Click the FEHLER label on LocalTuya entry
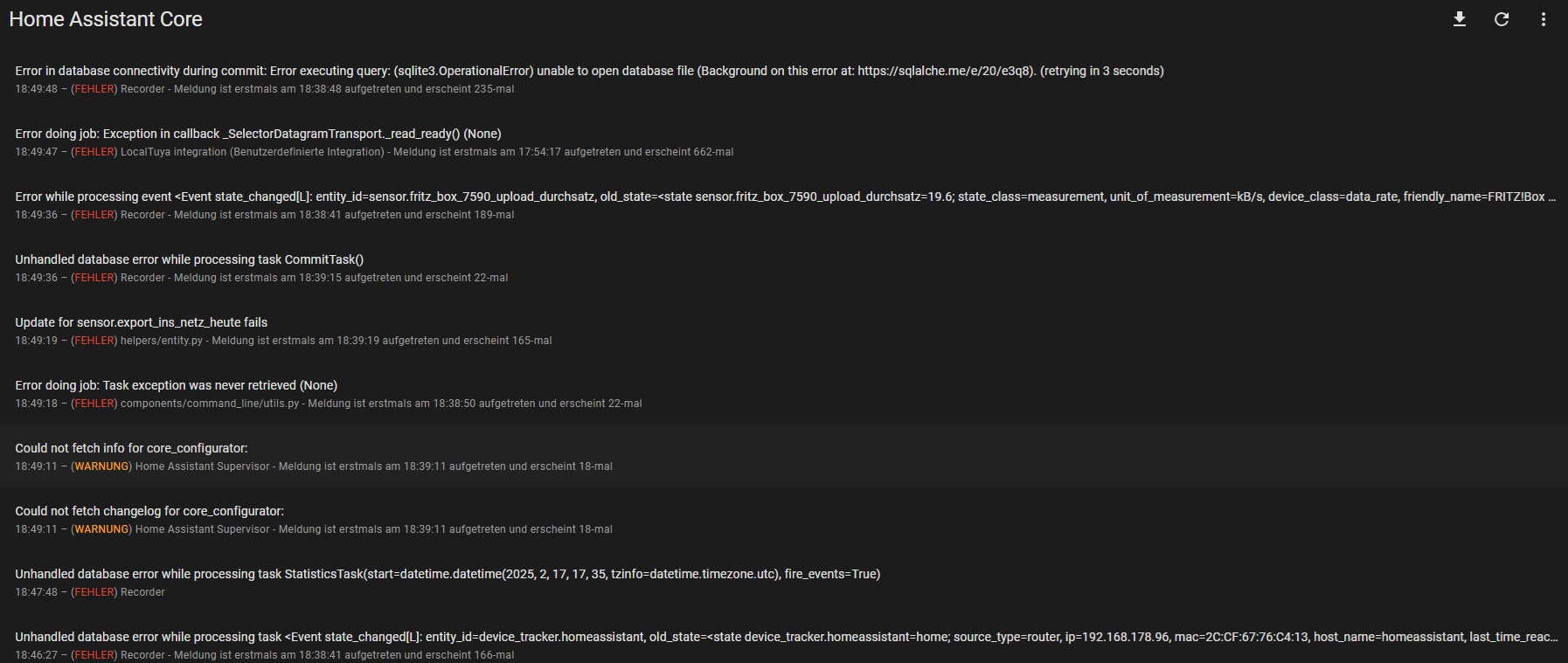 [94, 152]
